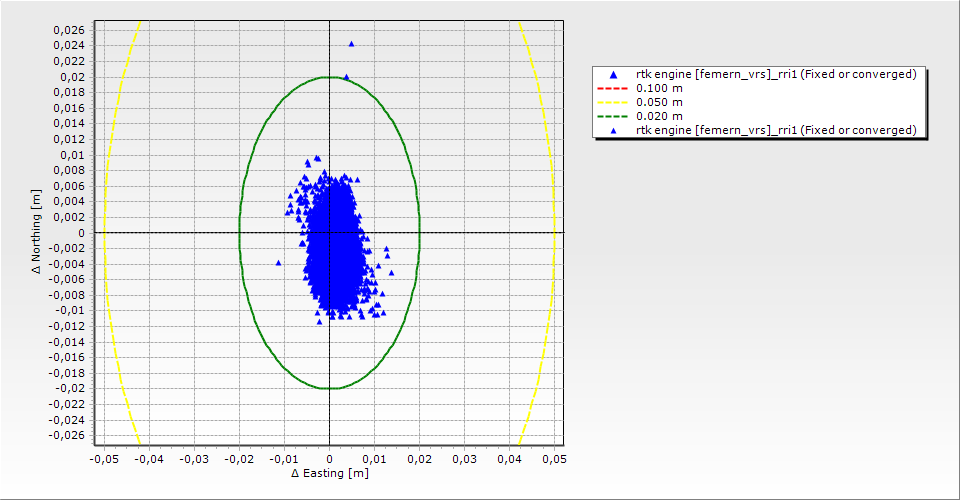Toggle the 0.020 m legend entry
Viewport: 960px width, 500px height.
[x=660, y=116]
